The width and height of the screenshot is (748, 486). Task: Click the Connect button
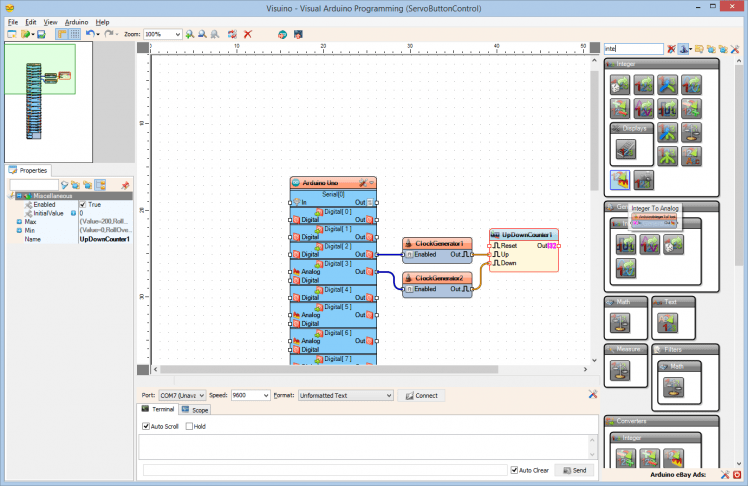[420, 395]
